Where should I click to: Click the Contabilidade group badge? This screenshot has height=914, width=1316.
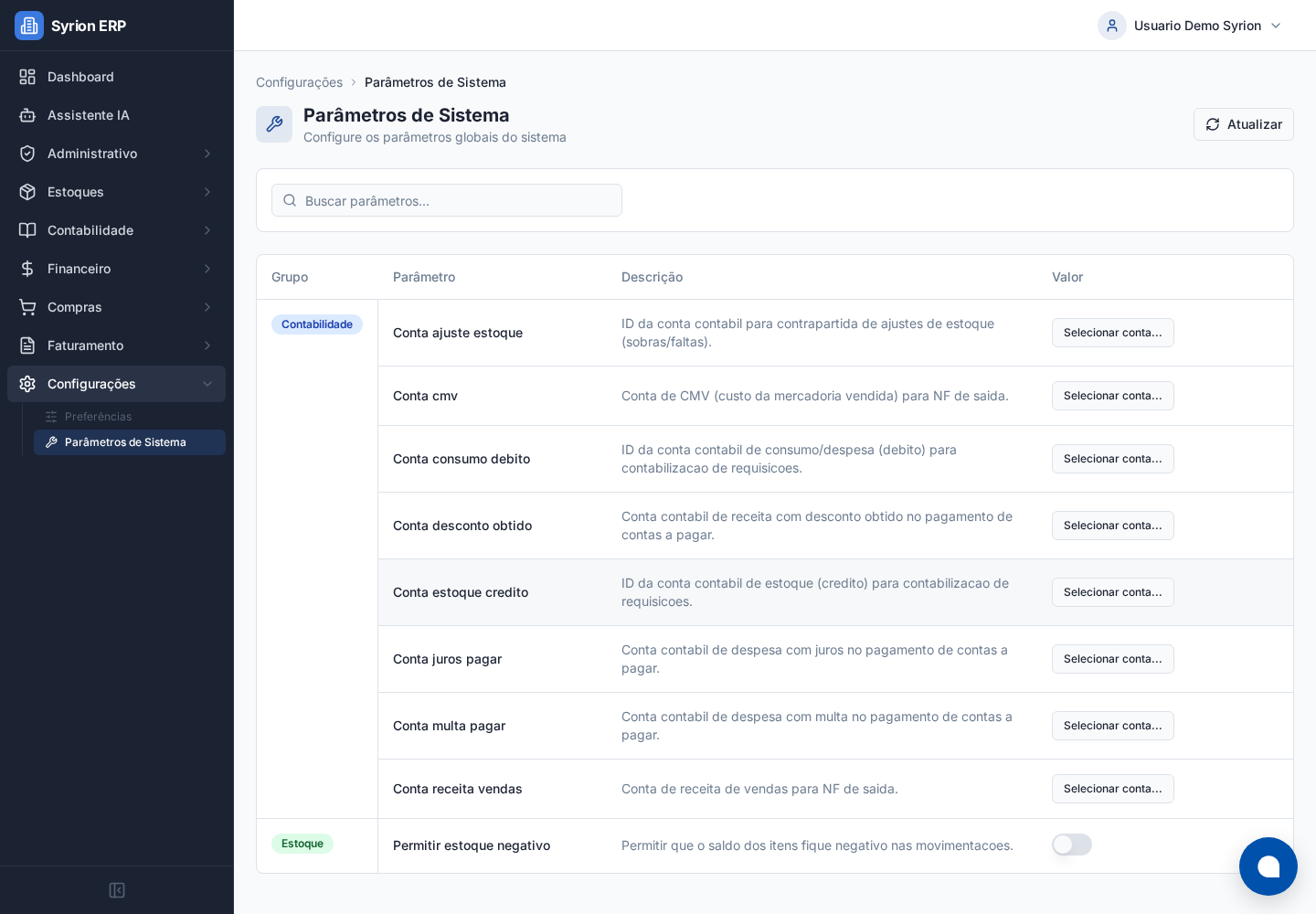point(317,324)
